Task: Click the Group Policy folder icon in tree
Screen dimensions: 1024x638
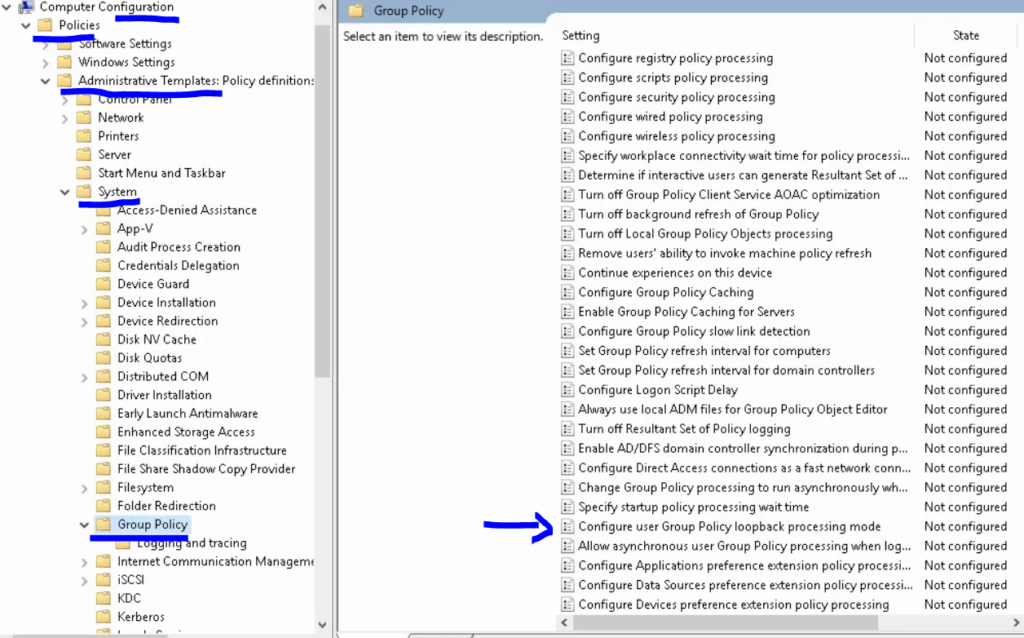Action: [103, 524]
